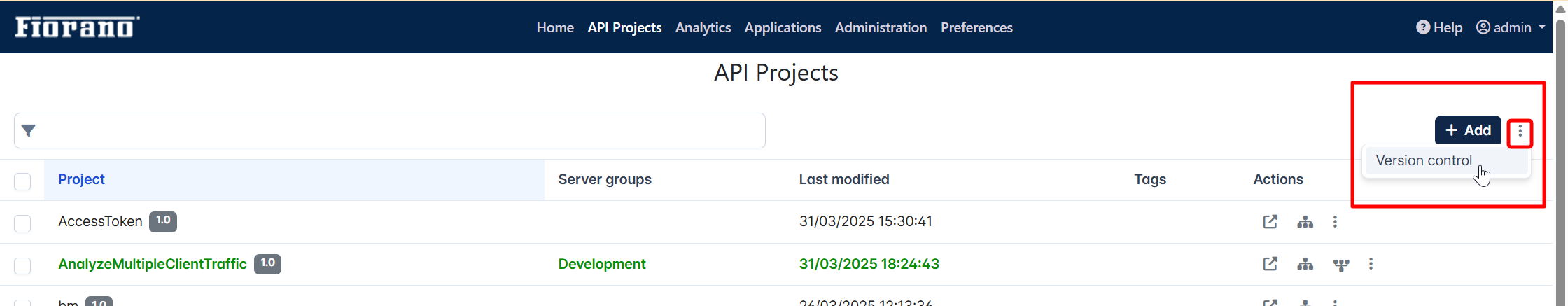The height and width of the screenshot is (306, 1568).
Task: Select the AnalyzeMultipleClientTraffic project checkbox
Action: point(22,265)
